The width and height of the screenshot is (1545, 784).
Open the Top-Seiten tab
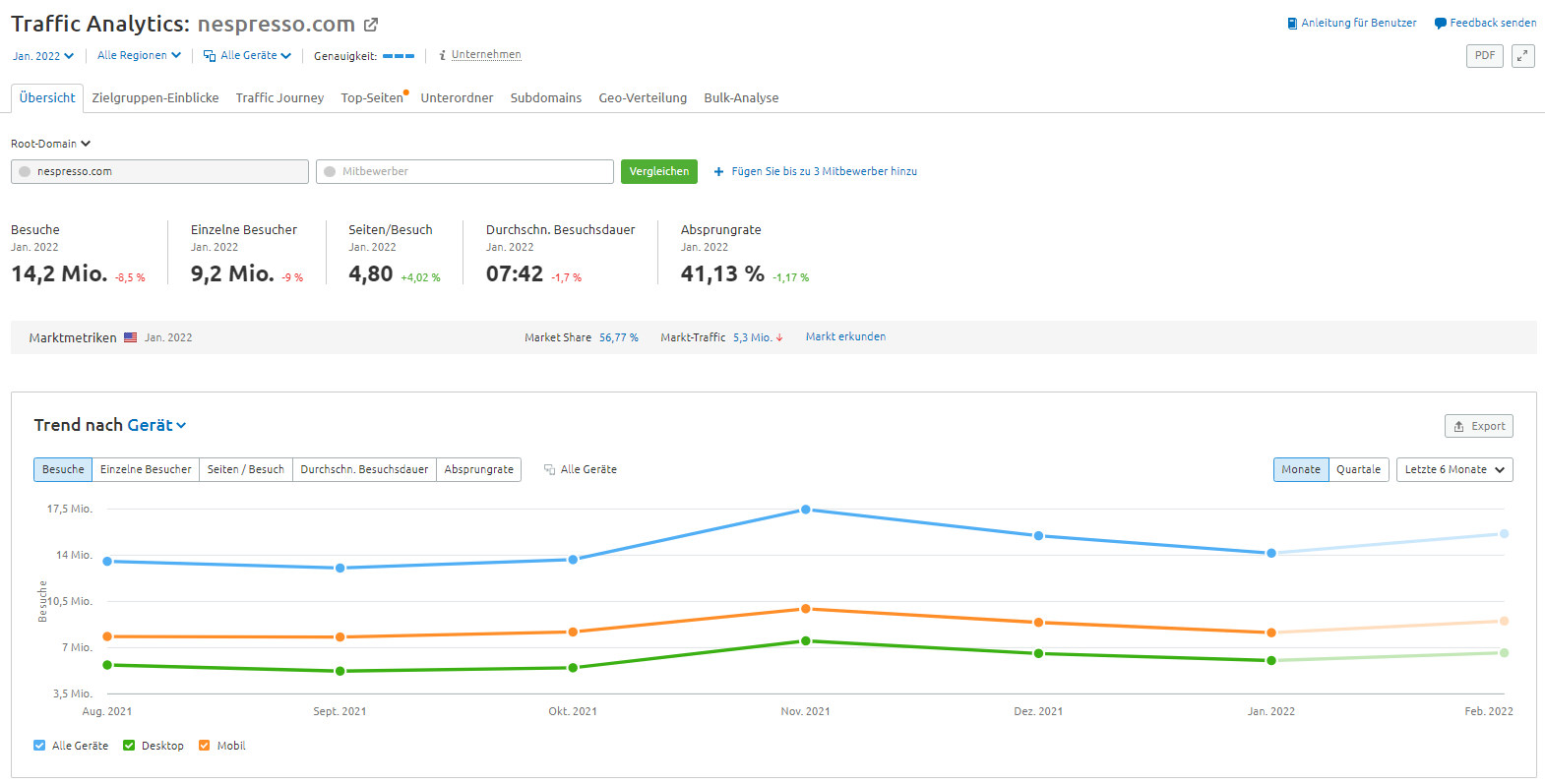[x=372, y=97]
